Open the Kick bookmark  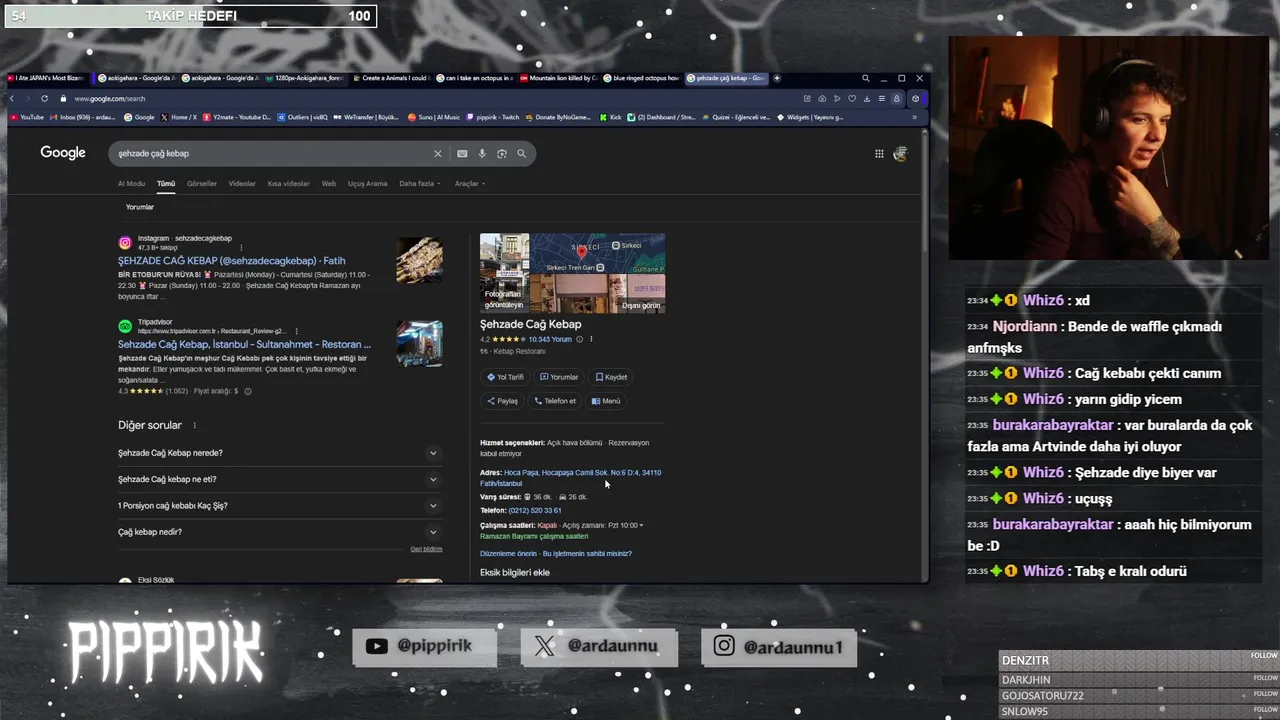pos(611,117)
